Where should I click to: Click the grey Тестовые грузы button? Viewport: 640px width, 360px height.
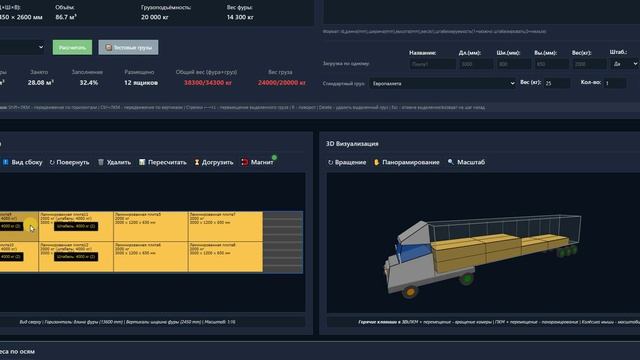pyautogui.click(x=128, y=47)
